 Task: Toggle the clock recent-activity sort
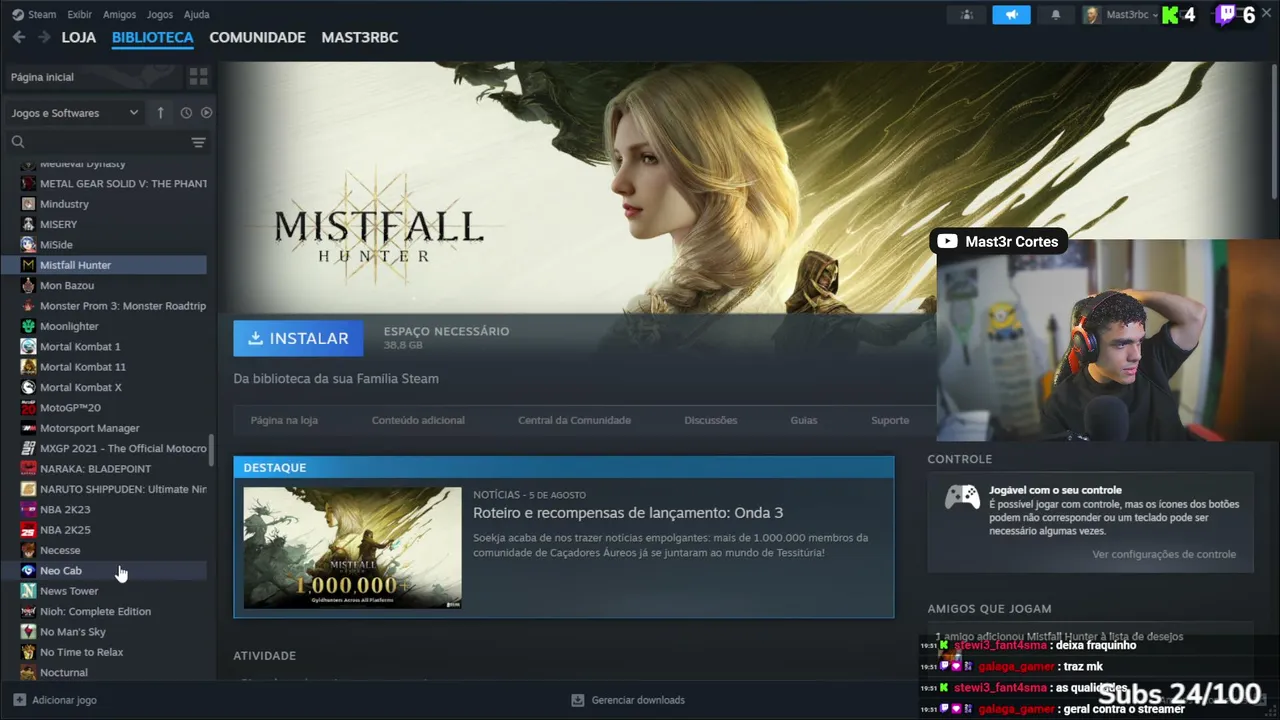coord(186,113)
